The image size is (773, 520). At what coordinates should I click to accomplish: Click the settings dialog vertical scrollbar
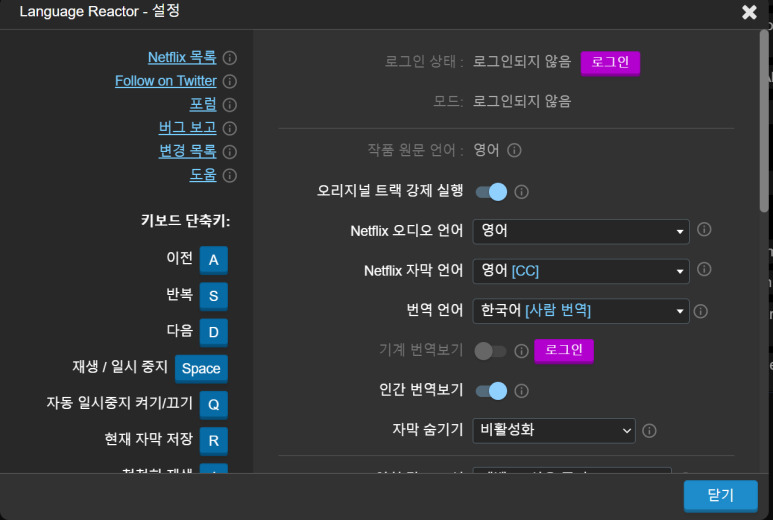pos(764,121)
